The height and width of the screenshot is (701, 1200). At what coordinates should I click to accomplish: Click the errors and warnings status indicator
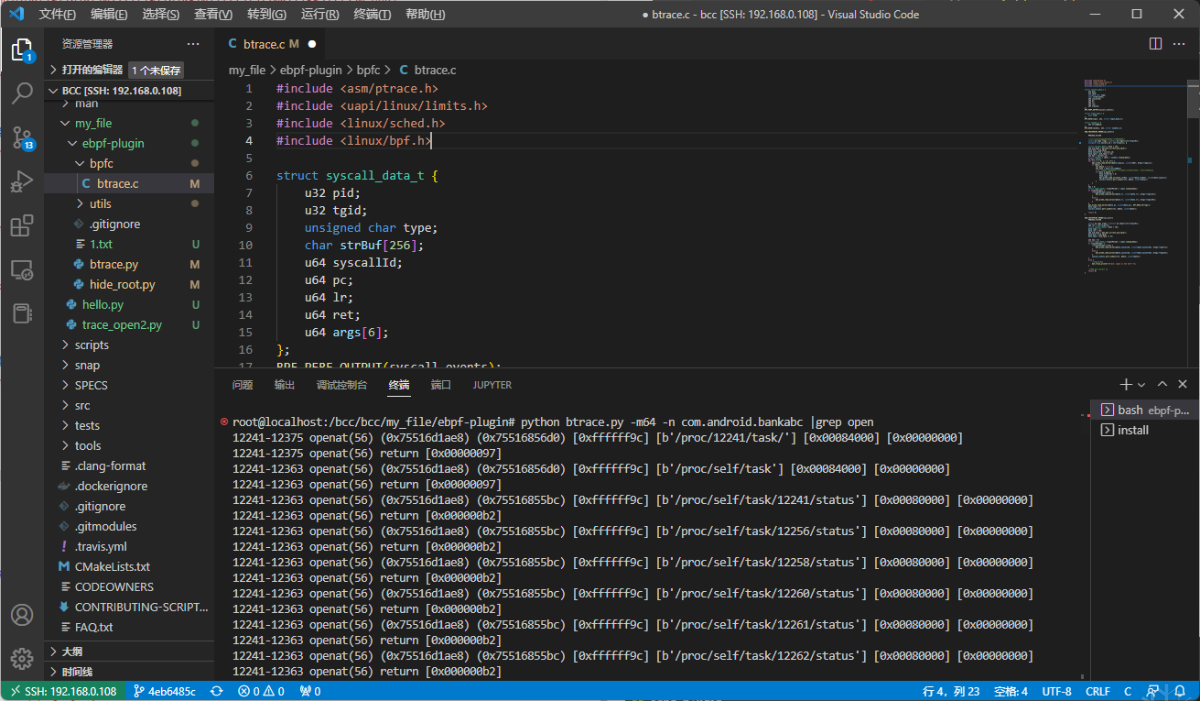pyautogui.click(x=261, y=691)
